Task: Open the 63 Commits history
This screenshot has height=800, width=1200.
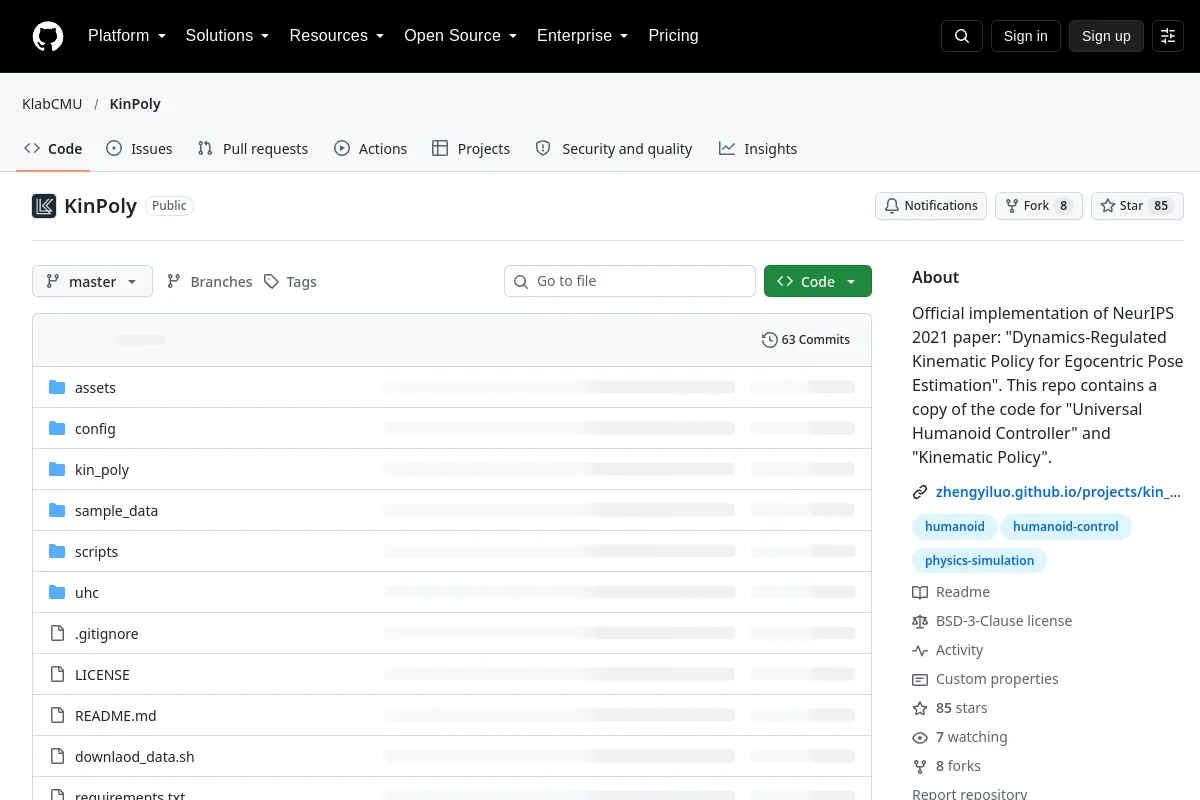Action: (x=806, y=340)
